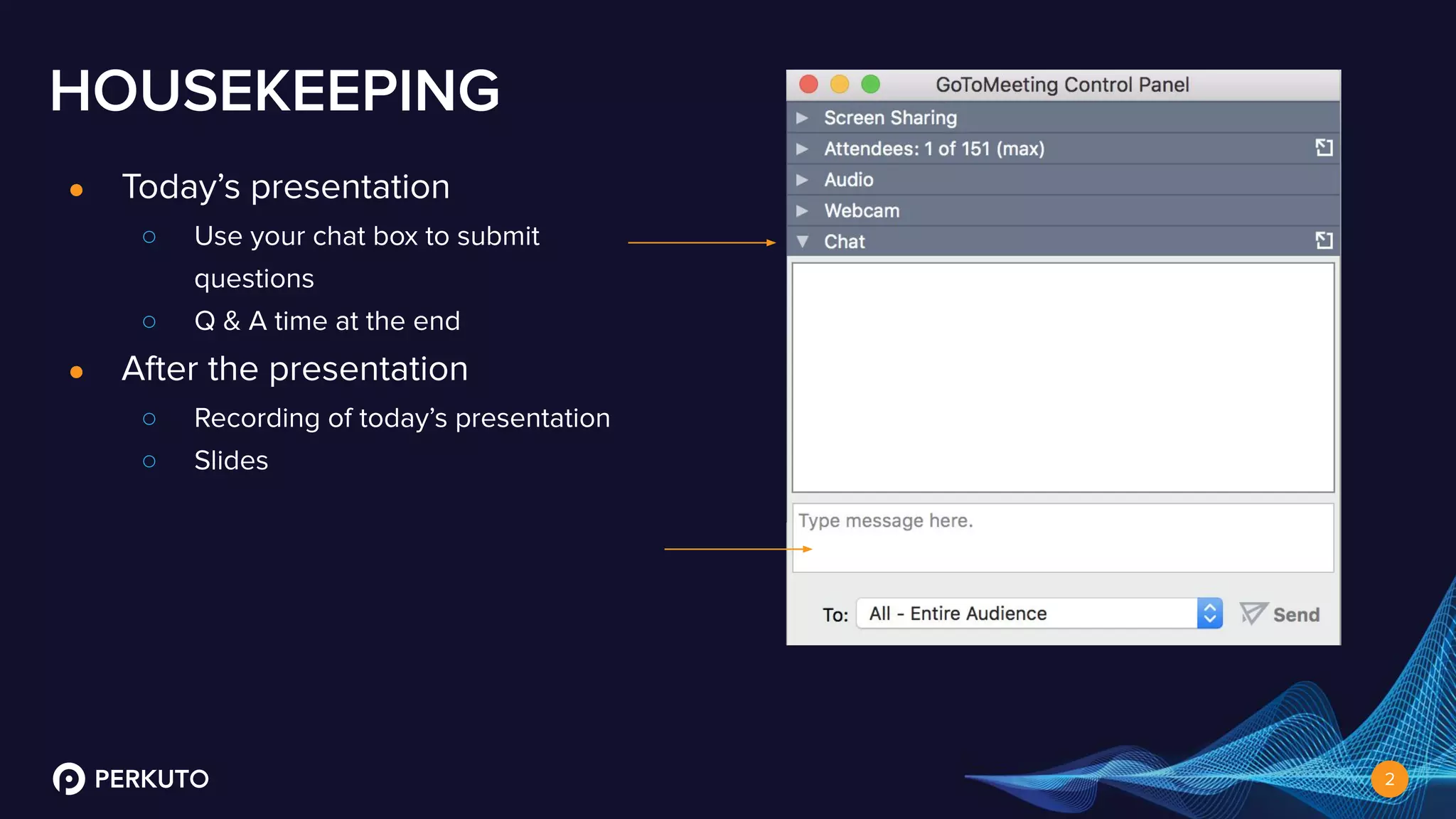Click the paper plane Send icon

click(1253, 613)
